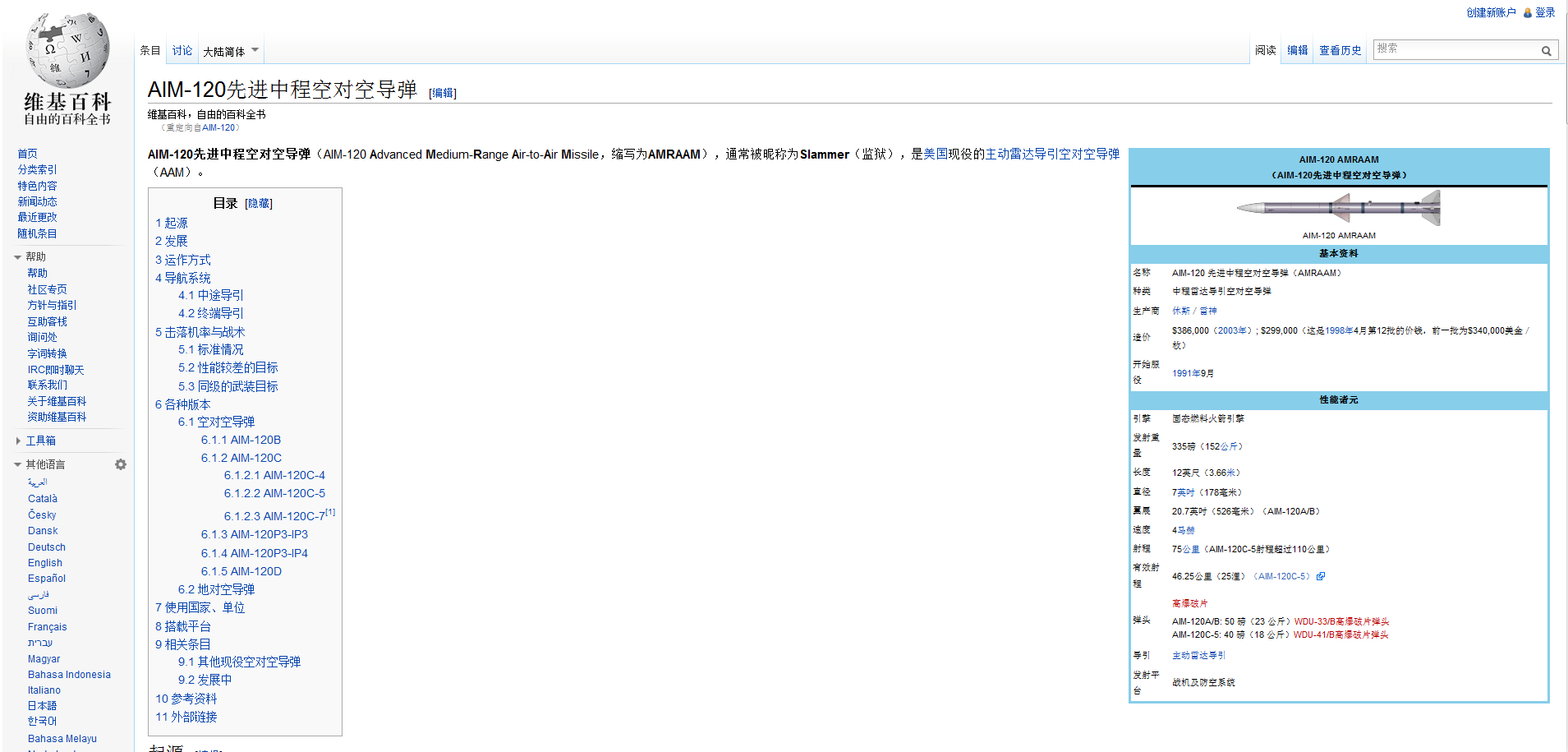Switch to the 条目 tab
The height and width of the screenshot is (752, 1568).
pos(150,51)
